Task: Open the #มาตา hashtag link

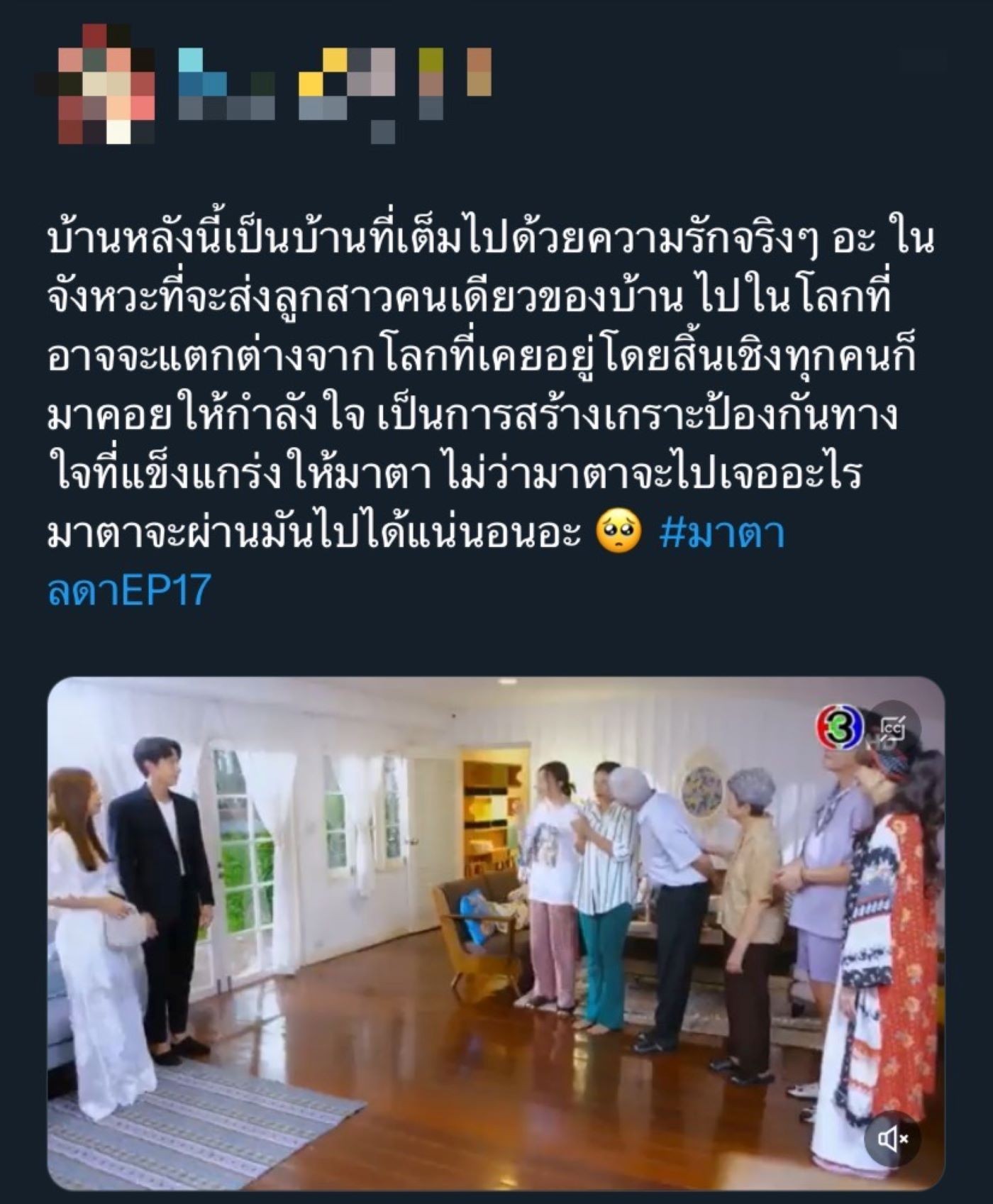Action: 721,533
